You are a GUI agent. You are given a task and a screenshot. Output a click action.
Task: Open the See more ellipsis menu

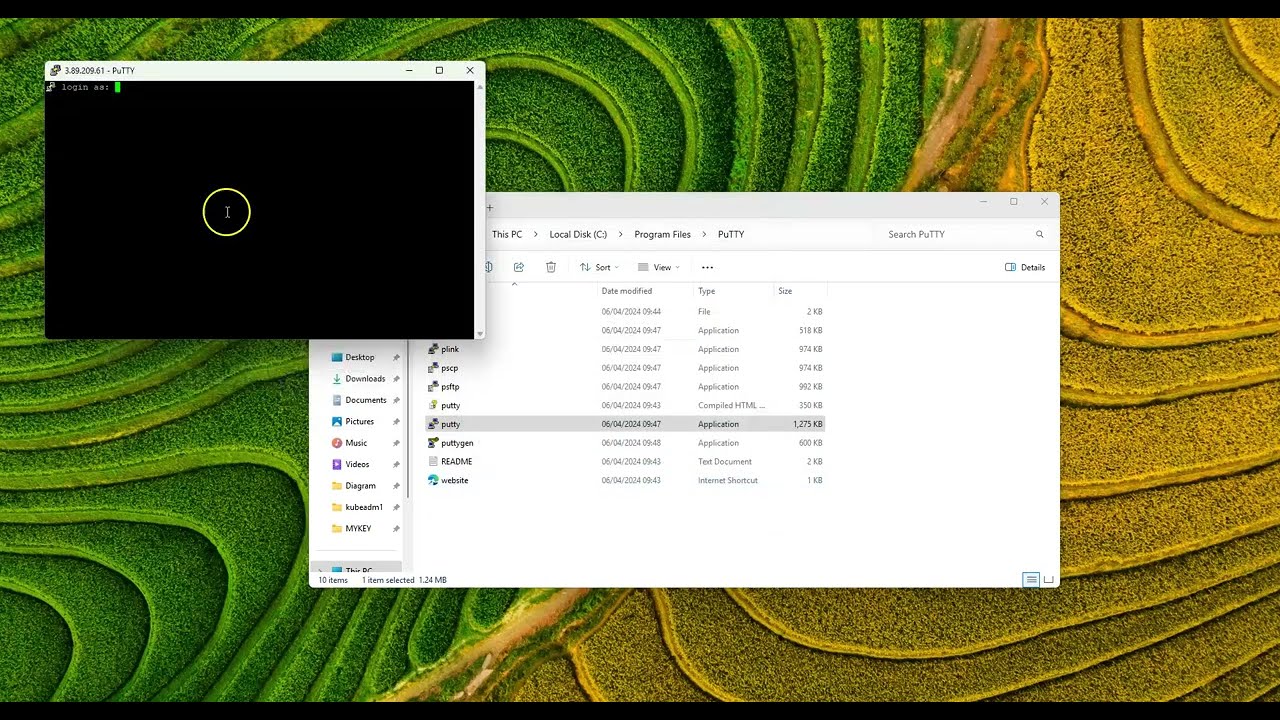coord(707,267)
